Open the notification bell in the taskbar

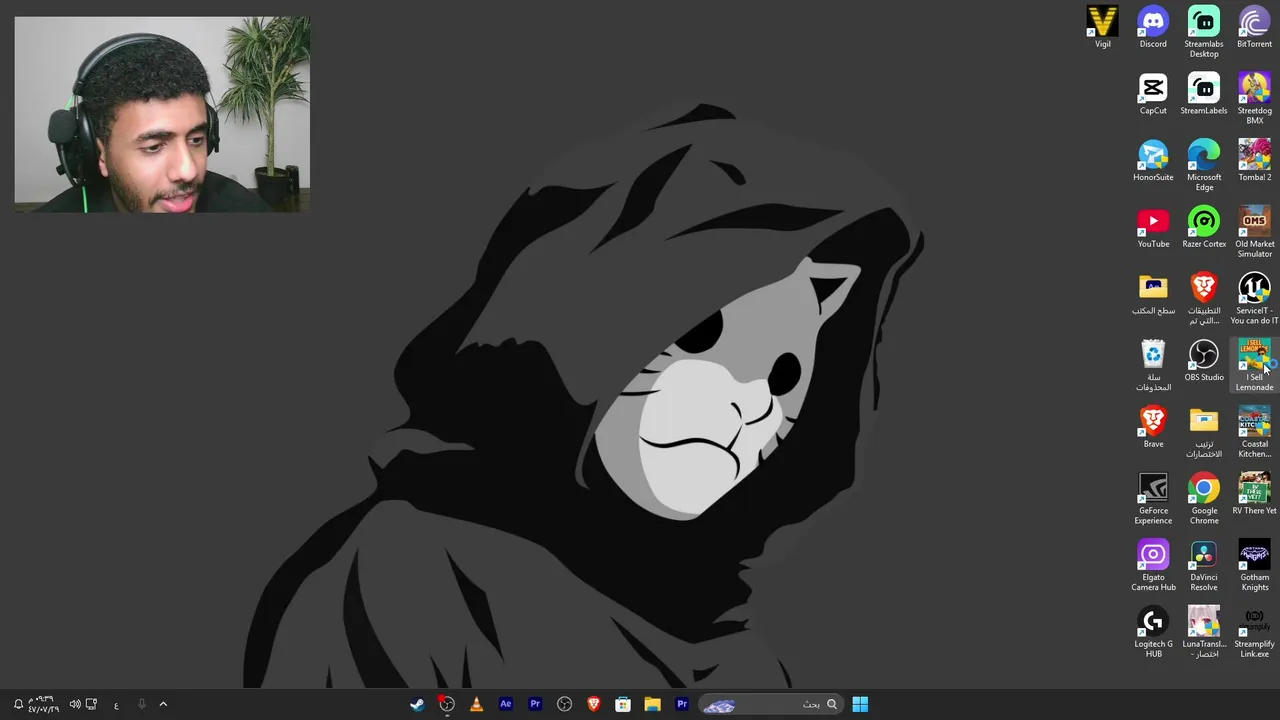[18, 704]
